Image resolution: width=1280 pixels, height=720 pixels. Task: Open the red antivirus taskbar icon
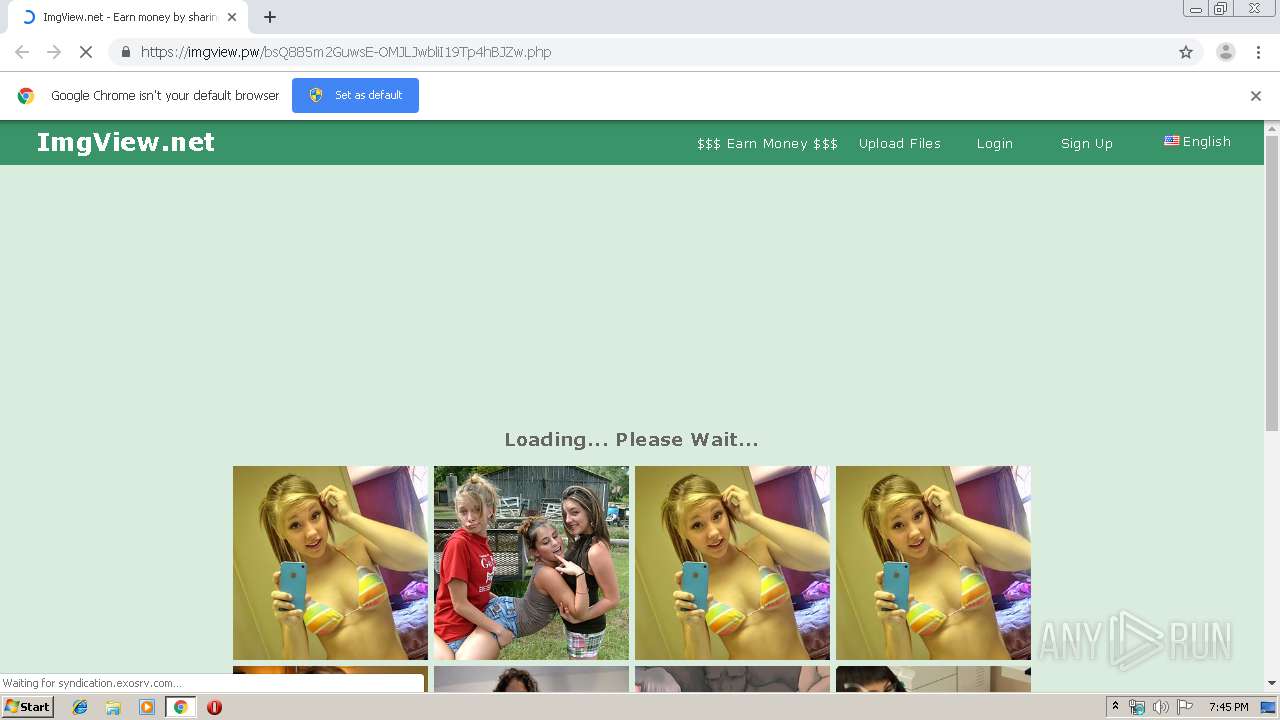point(214,707)
